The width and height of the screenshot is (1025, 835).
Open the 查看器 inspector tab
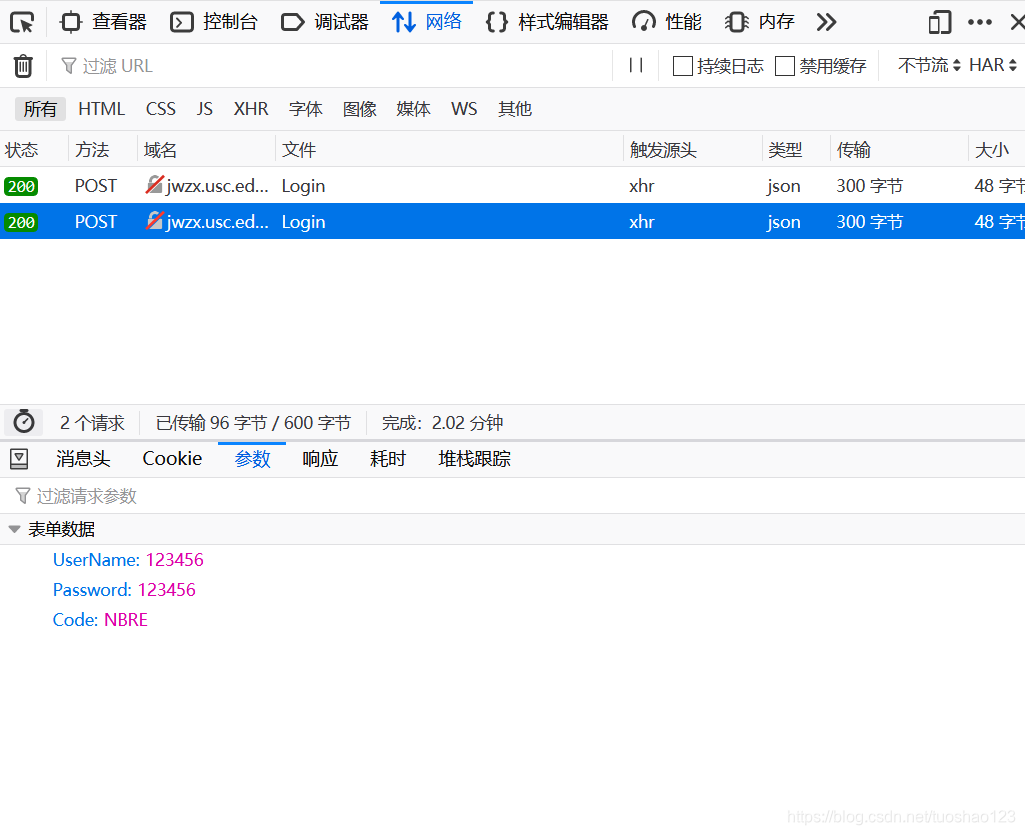(x=103, y=22)
